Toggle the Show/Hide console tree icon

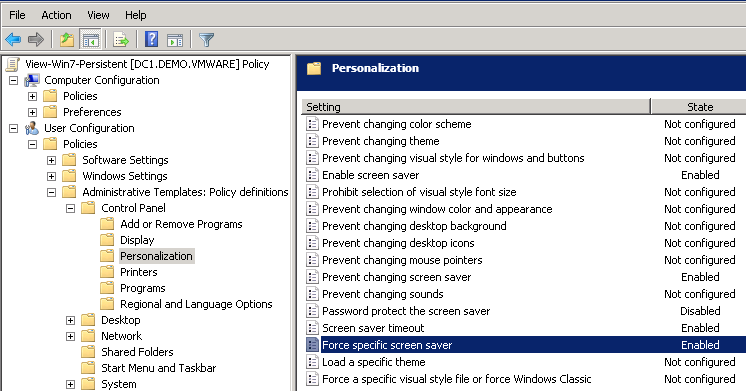90,39
